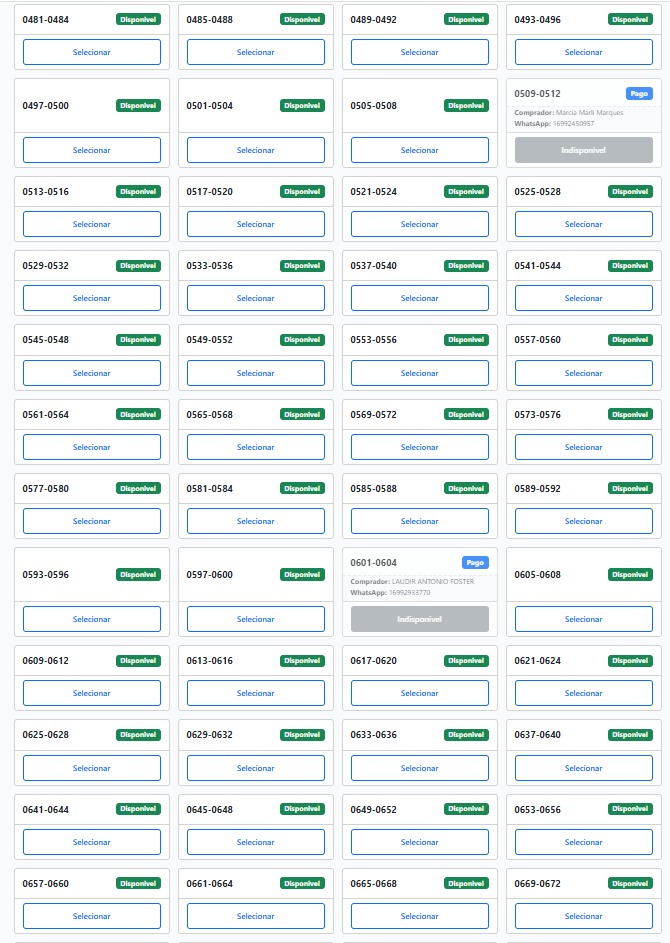This screenshot has height=943, width=670.
Task: Select the 0493-0496 number block
Action: coord(583,52)
